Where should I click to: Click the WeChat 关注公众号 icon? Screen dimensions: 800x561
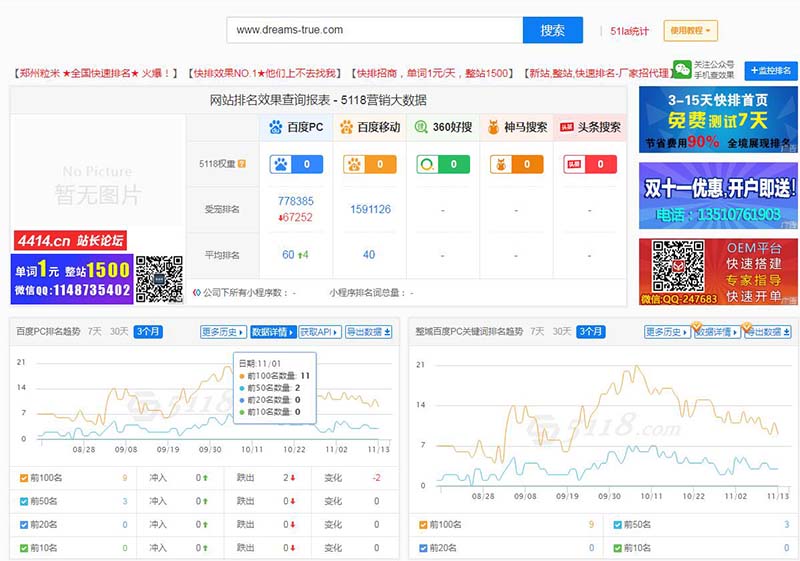(x=682, y=69)
